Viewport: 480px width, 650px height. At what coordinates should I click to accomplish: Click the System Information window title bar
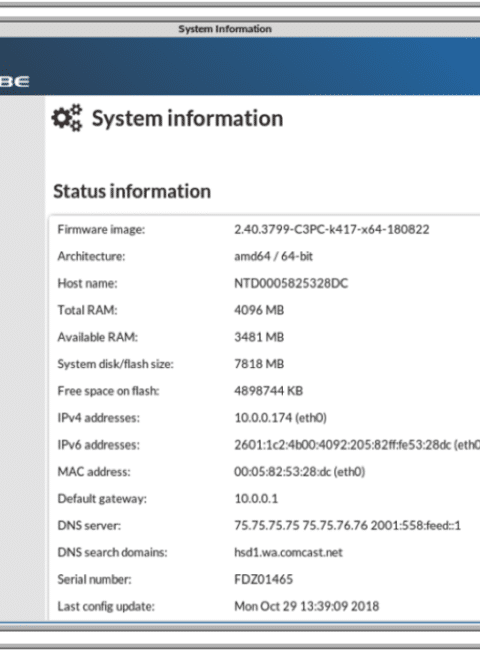click(x=240, y=29)
